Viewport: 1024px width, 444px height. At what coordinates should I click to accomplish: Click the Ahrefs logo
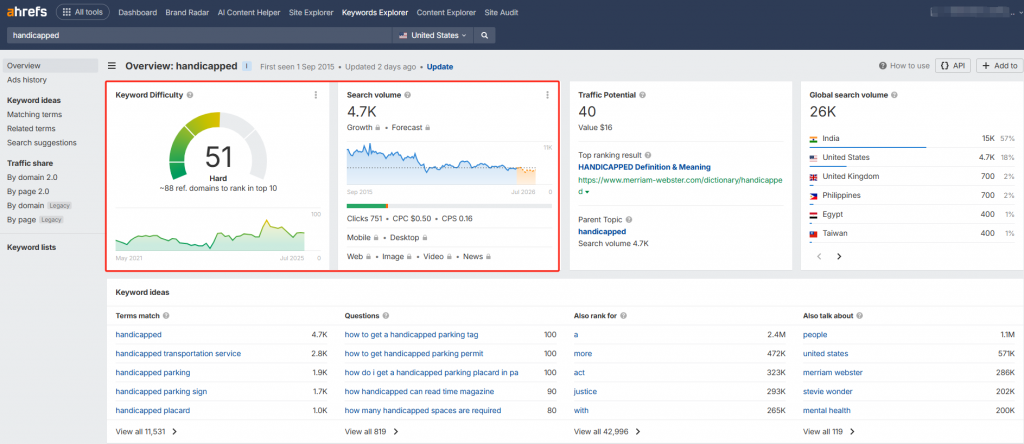[x=27, y=12]
